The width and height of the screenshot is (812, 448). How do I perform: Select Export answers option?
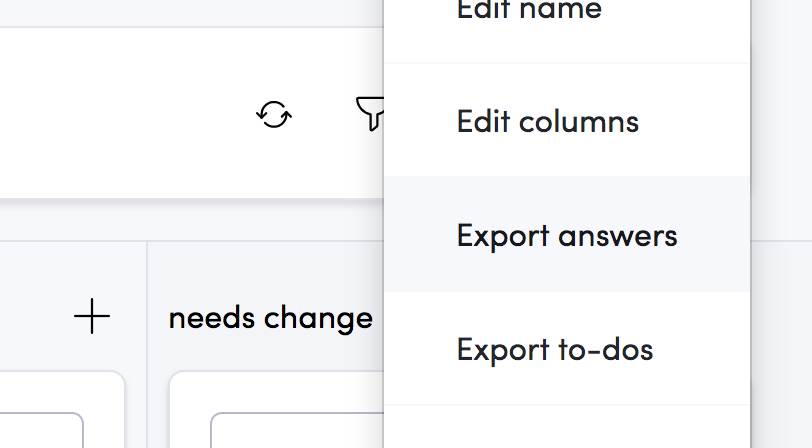click(567, 235)
